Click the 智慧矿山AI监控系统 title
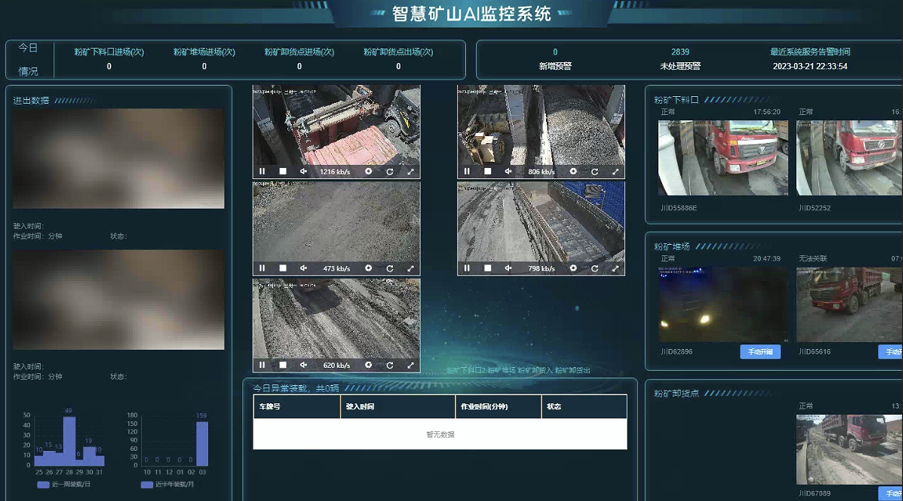This screenshot has height=501, width=903. [471, 13]
